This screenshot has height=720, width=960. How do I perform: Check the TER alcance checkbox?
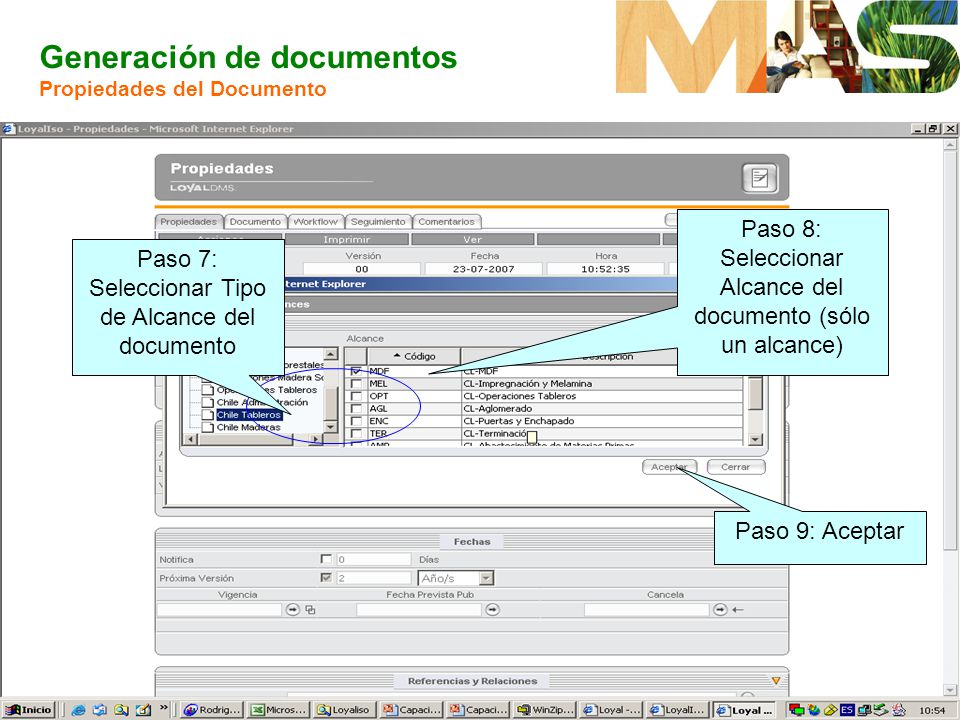pos(356,433)
